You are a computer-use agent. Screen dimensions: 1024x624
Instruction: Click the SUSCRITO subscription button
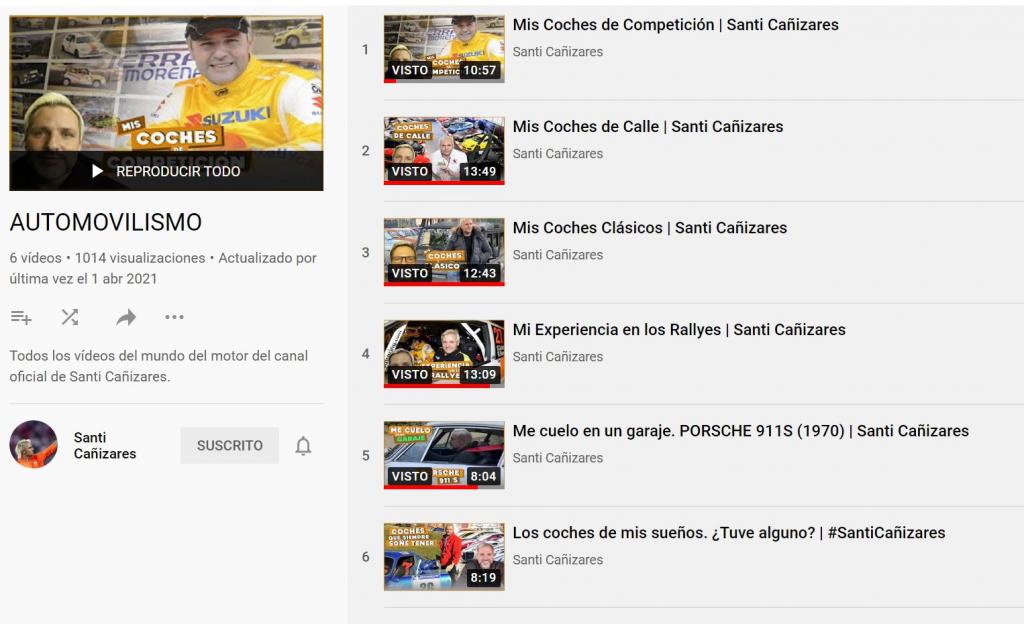click(x=229, y=446)
